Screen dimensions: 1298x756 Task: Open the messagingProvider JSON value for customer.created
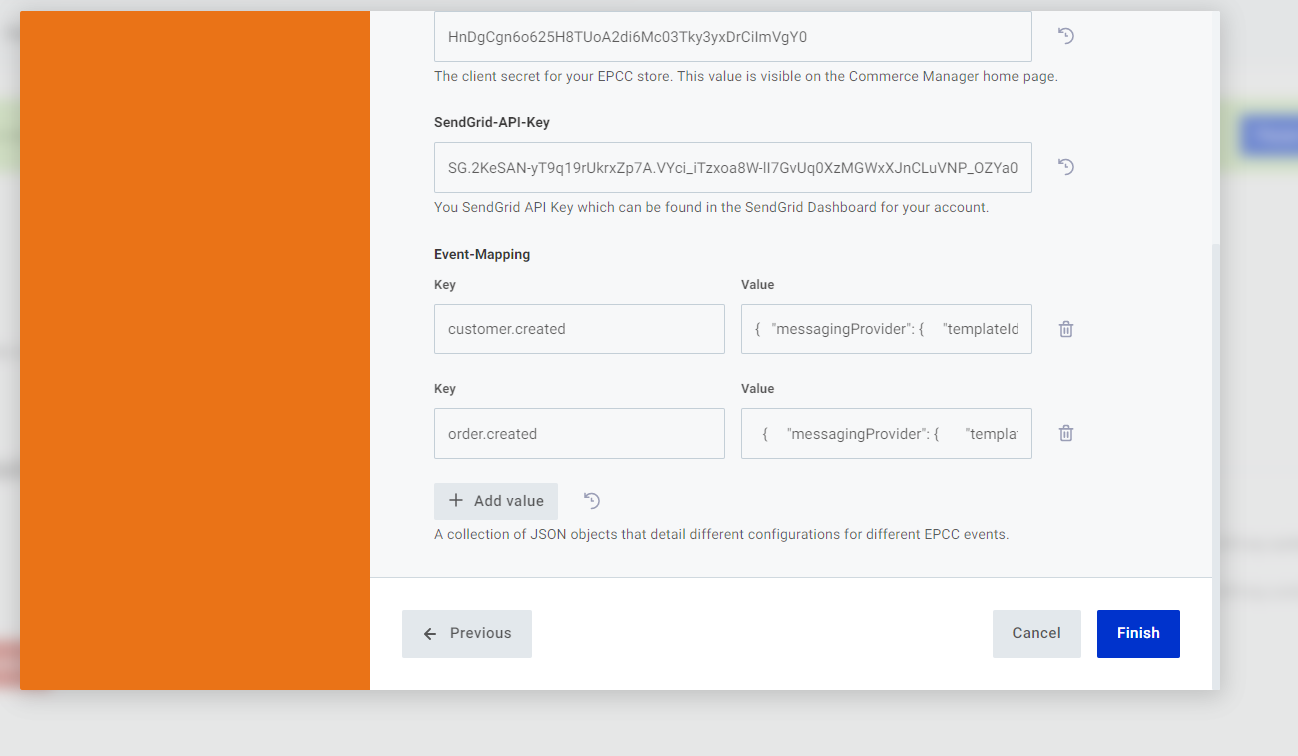click(886, 328)
